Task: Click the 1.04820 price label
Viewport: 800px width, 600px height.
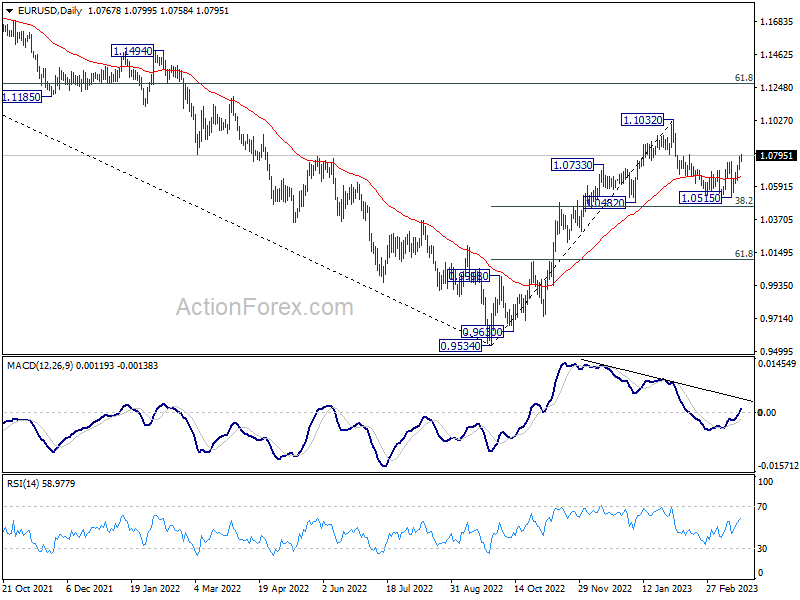Action: click(605, 203)
